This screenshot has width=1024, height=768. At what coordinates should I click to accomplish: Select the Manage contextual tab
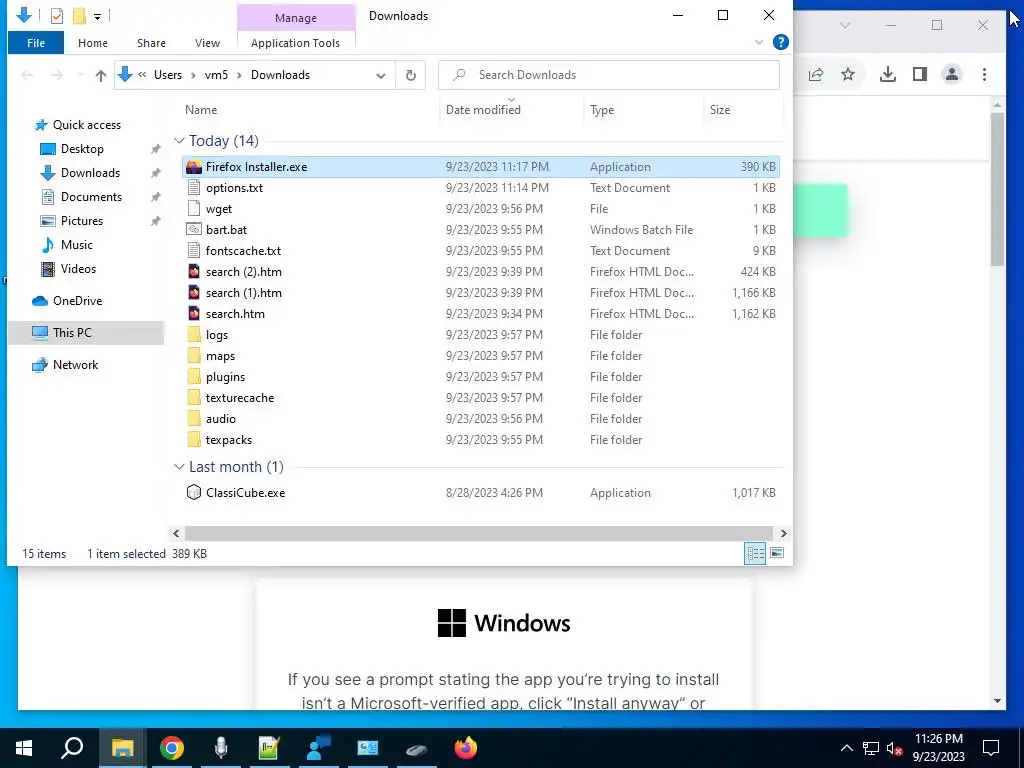(296, 18)
